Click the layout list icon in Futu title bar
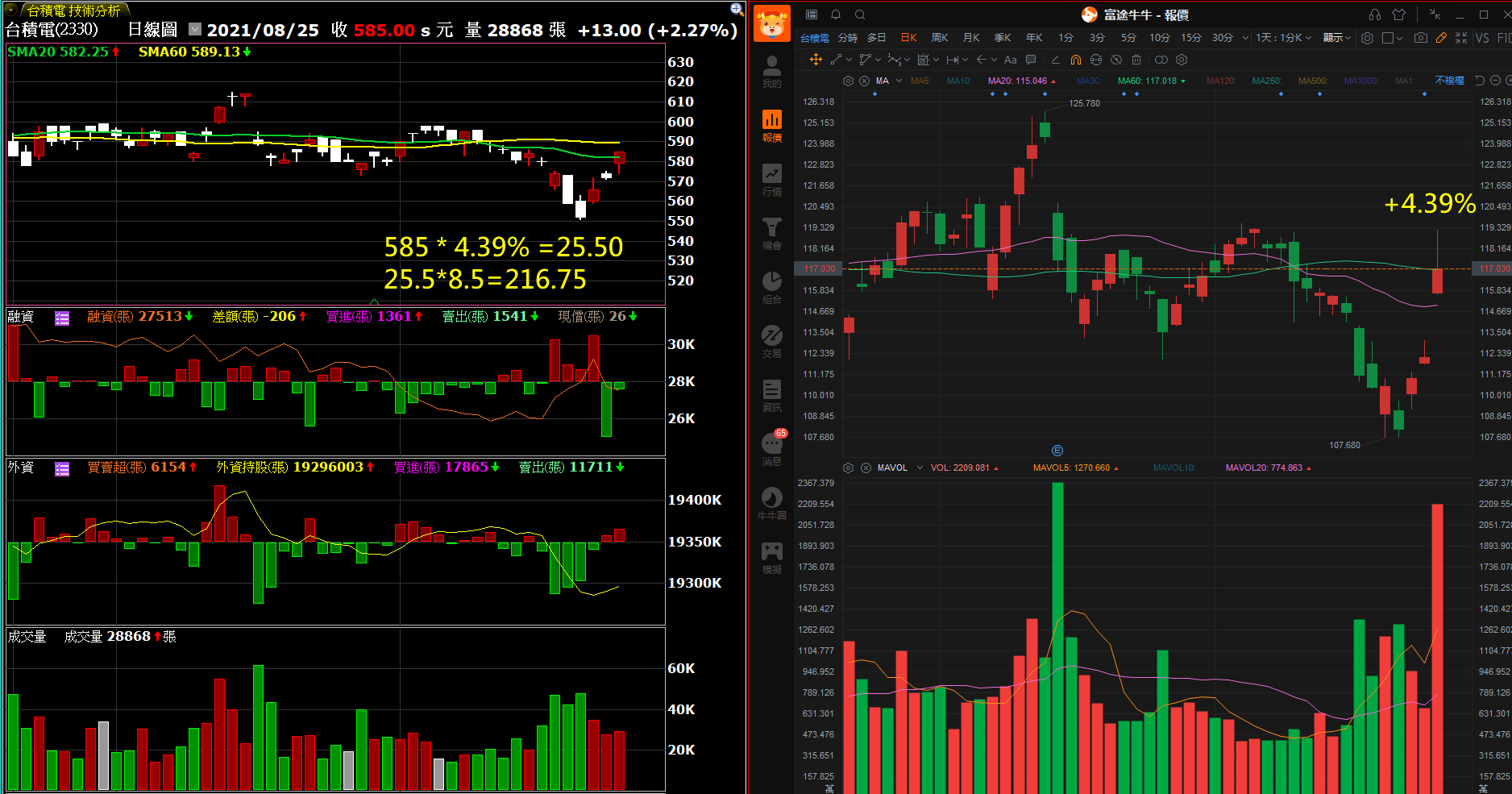 pos(812,15)
